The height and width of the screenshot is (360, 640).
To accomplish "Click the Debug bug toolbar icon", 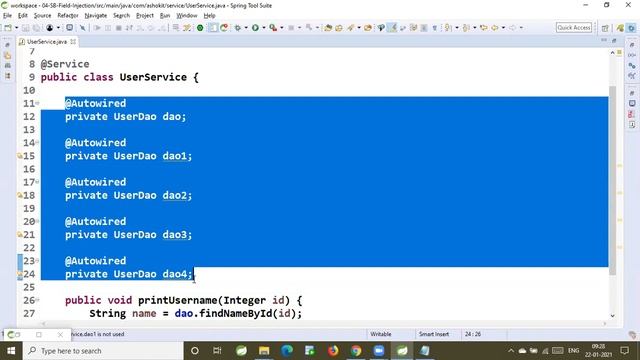I will pos(238,28).
